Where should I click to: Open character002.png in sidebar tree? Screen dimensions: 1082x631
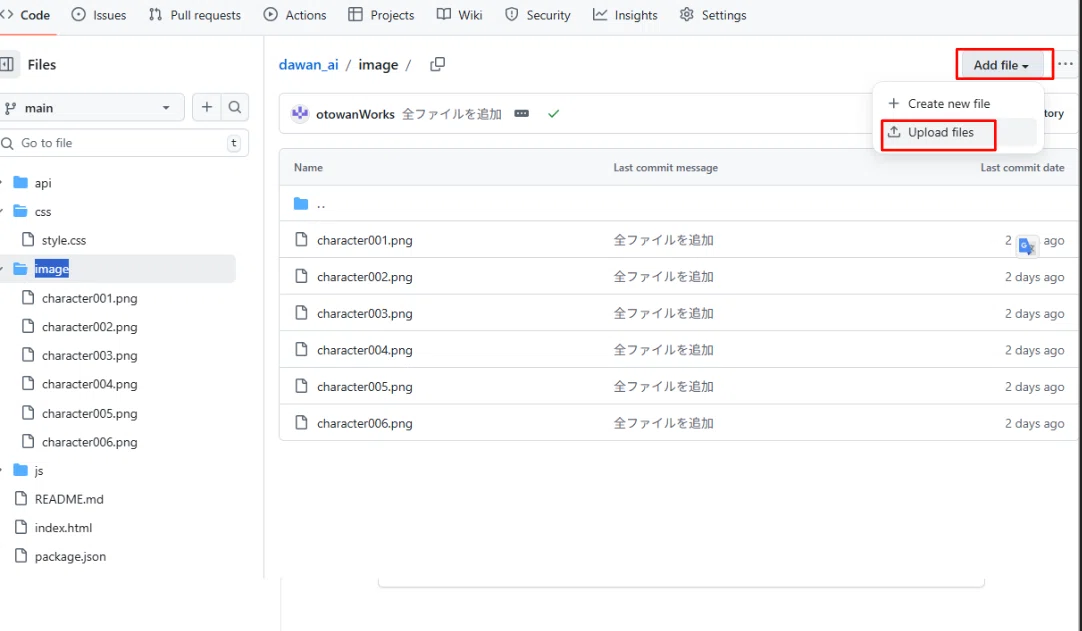pos(89,327)
